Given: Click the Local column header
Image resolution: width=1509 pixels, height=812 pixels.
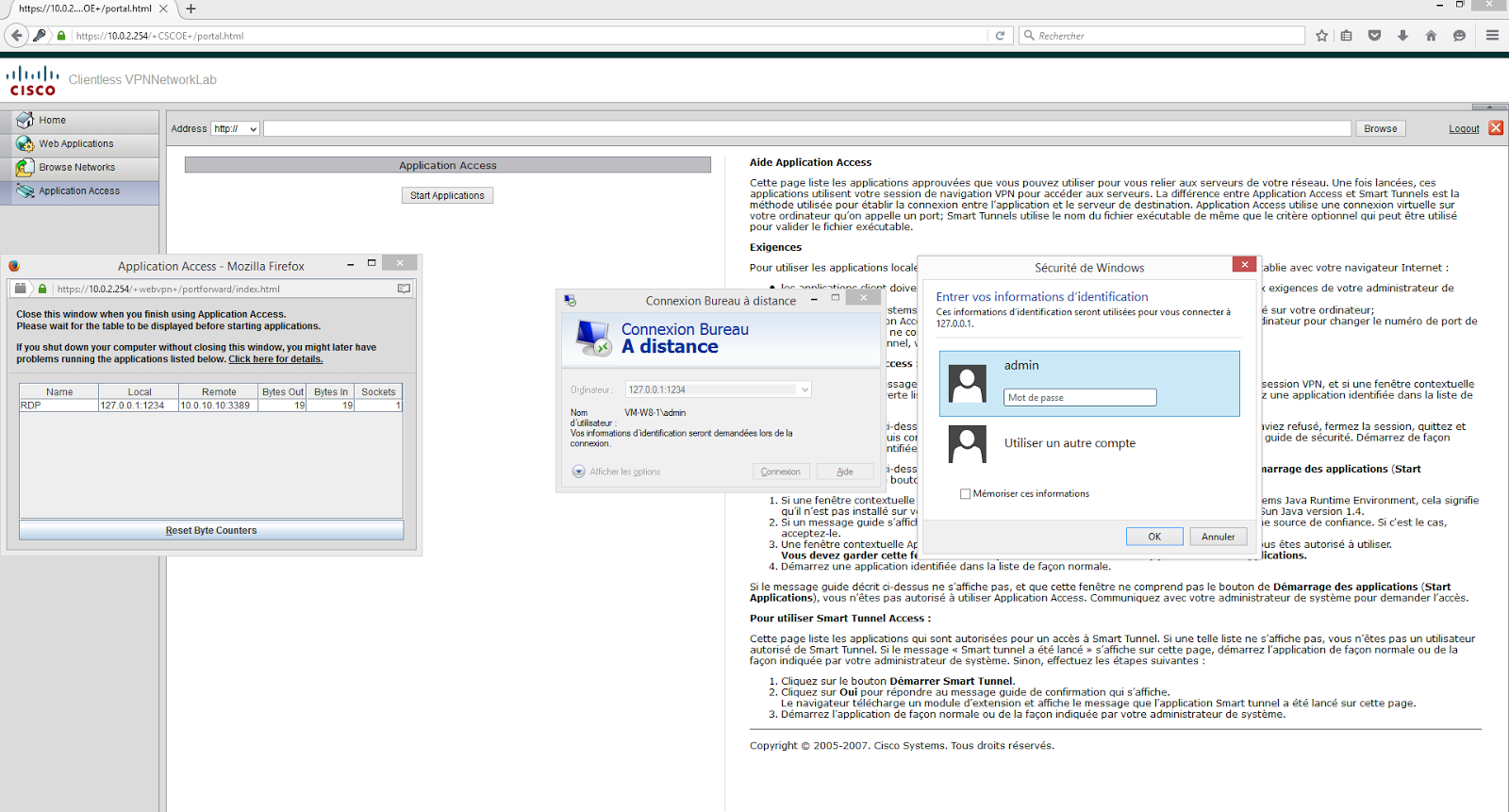Looking at the screenshot, I should (x=140, y=391).
